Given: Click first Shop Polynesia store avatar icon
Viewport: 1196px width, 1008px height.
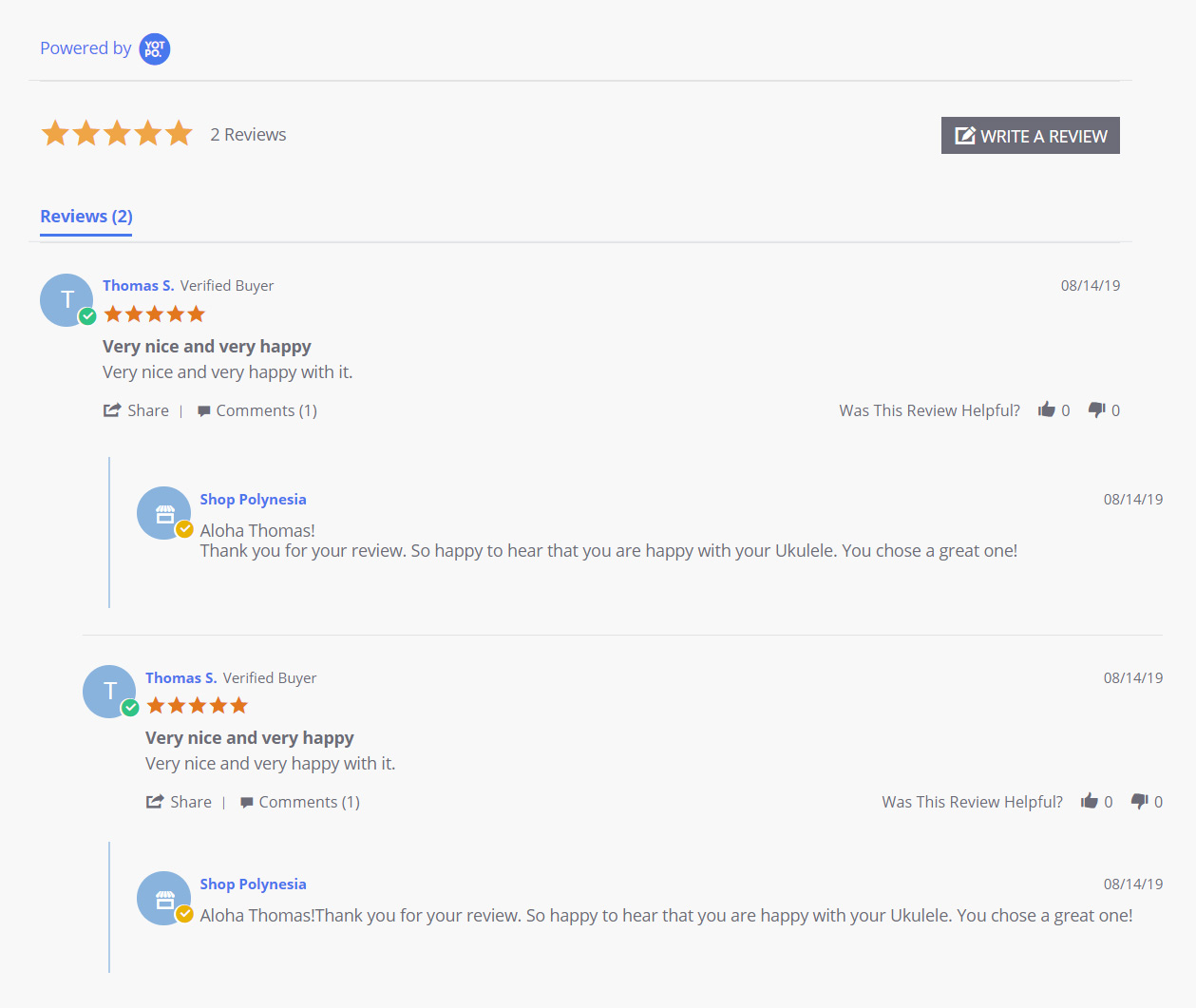Looking at the screenshot, I should pyautogui.click(x=163, y=513).
